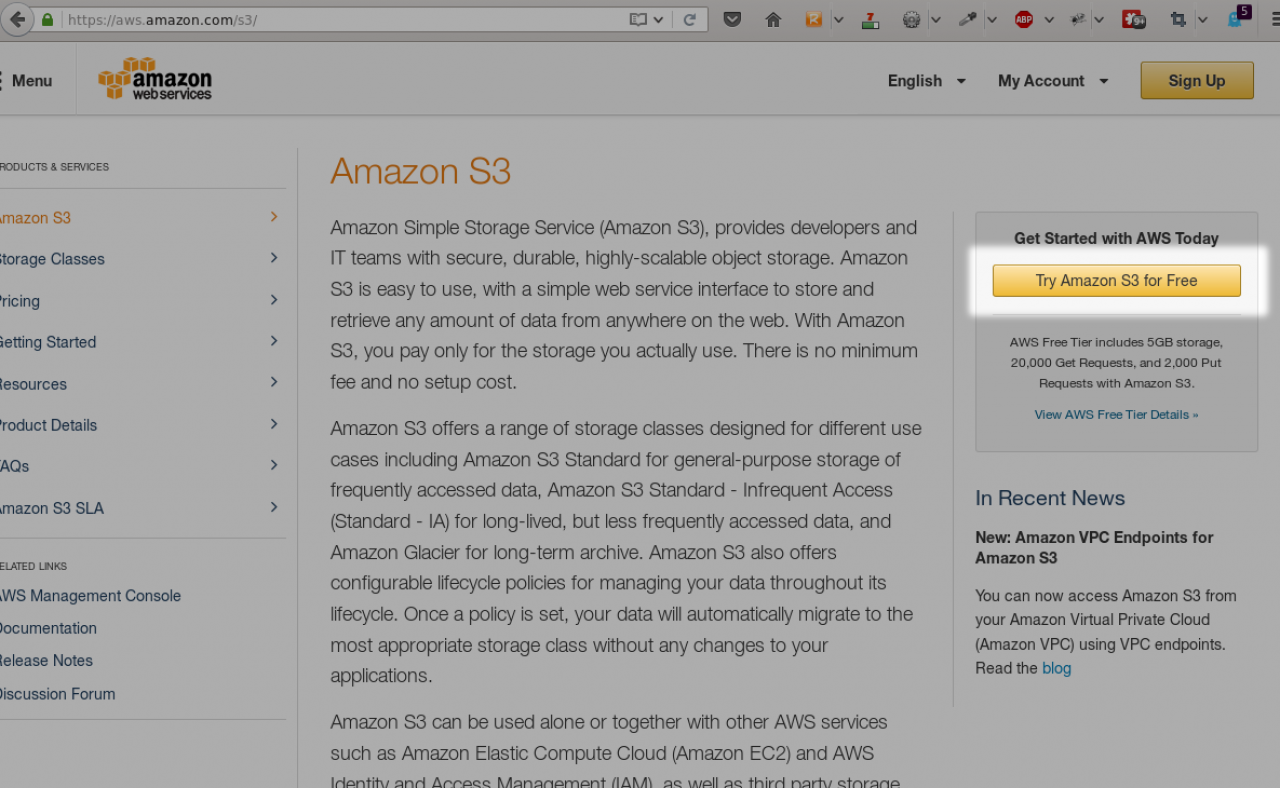Image resolution: width=1280 pixels, height=788 pixels.
Task: Go to the browser home page icon
Action: (773, 19)
